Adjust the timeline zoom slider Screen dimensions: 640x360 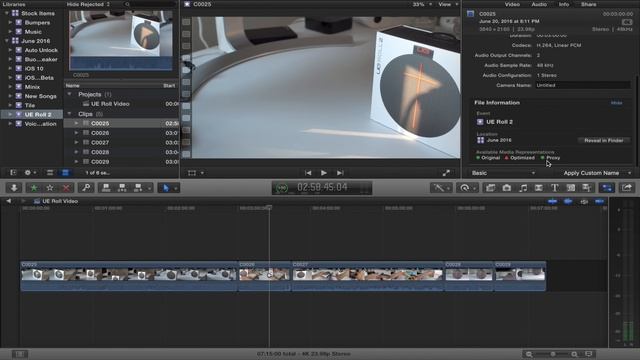tap(553, 354)
